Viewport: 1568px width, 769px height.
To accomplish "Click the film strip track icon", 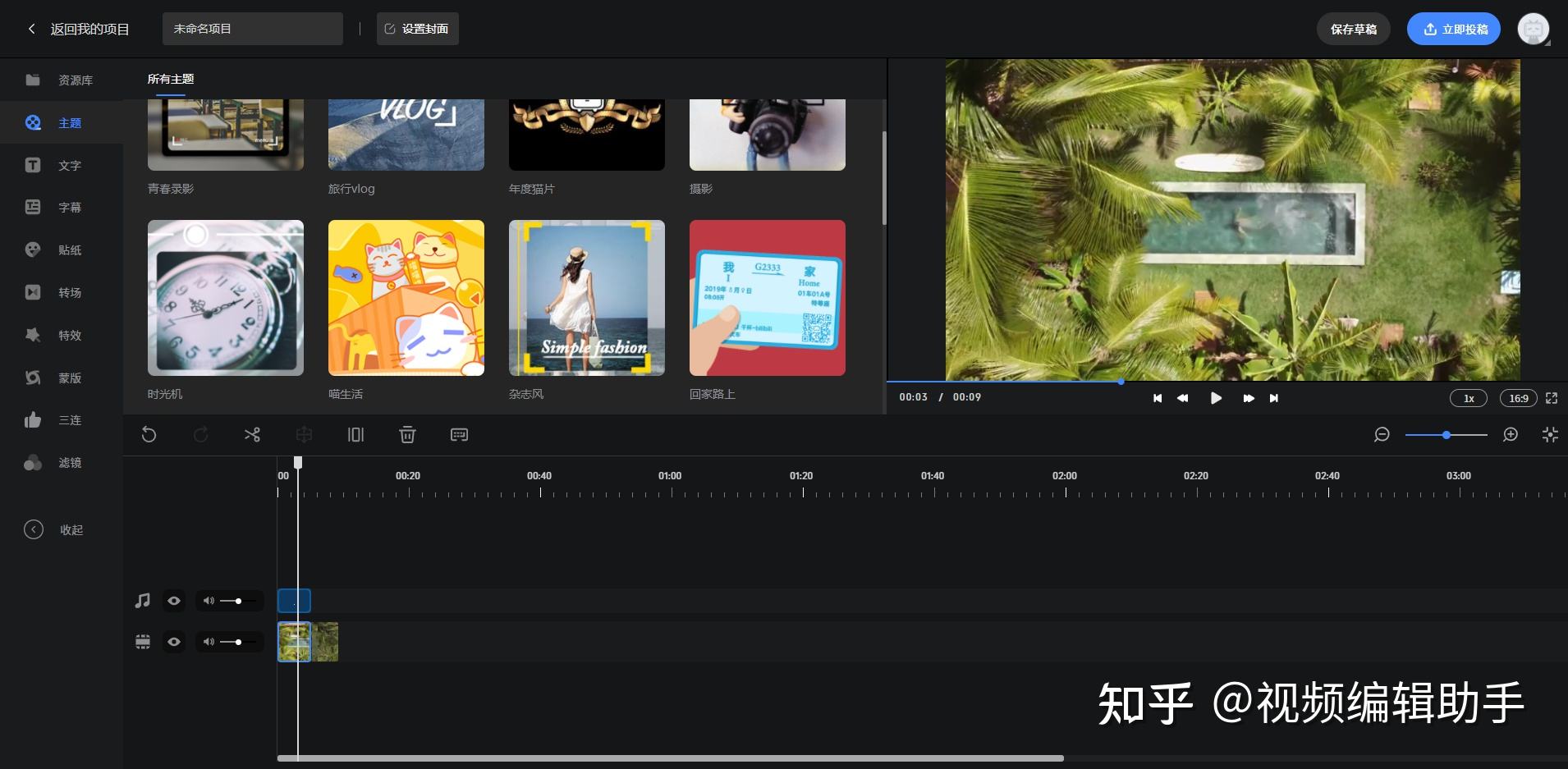I will point(143,642).
